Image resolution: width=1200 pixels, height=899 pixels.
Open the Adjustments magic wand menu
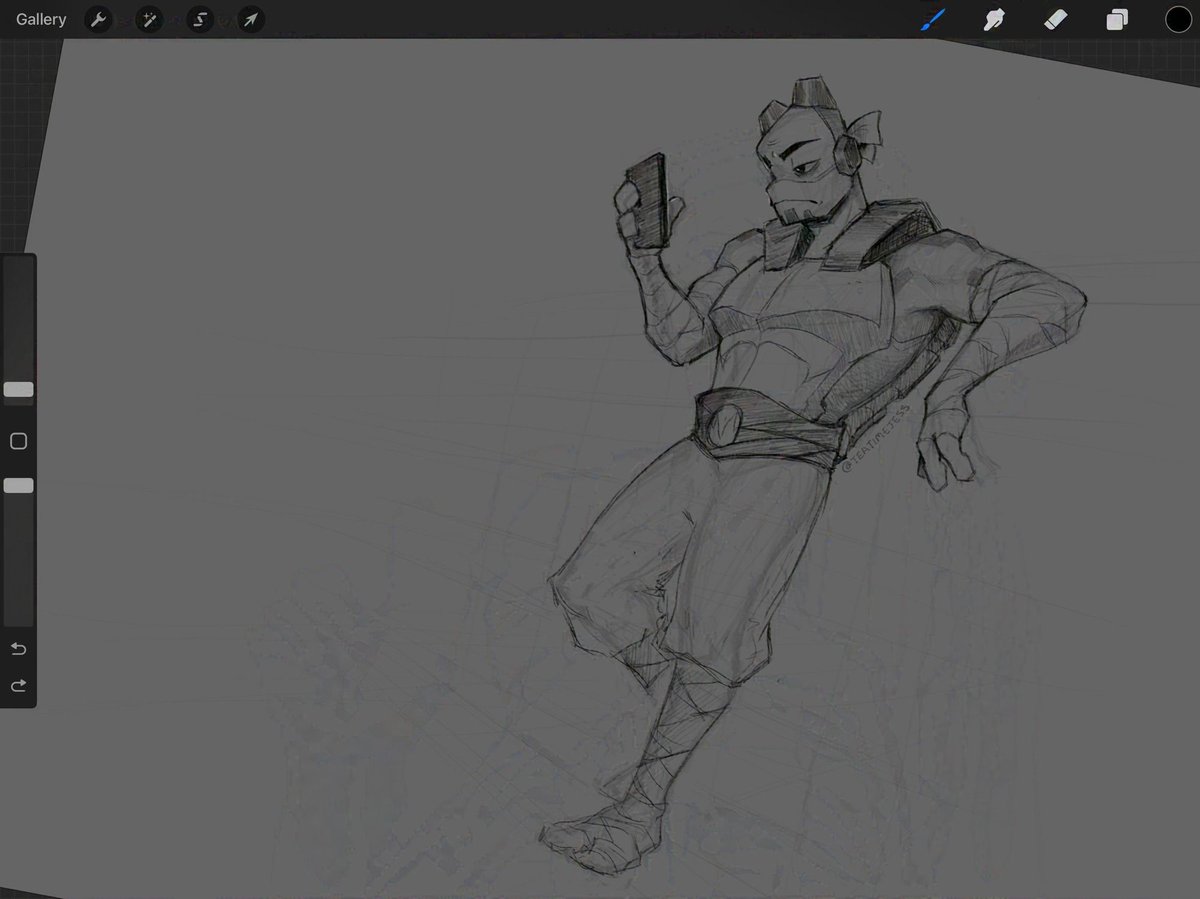point(149,19)
